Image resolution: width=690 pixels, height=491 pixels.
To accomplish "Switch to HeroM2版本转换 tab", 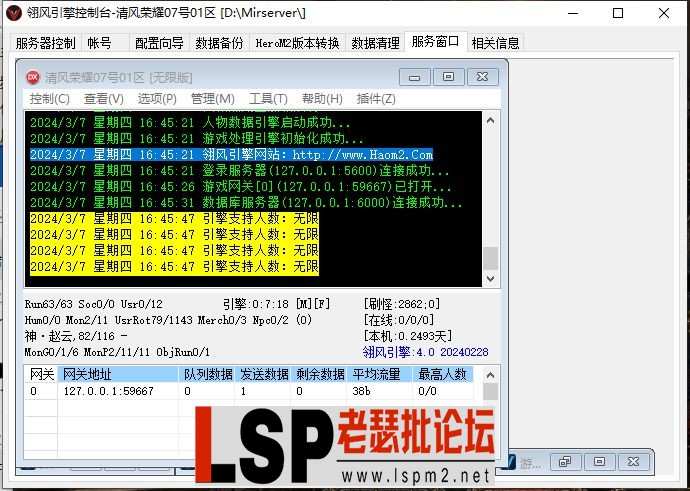I will click(x=297, y=43).
